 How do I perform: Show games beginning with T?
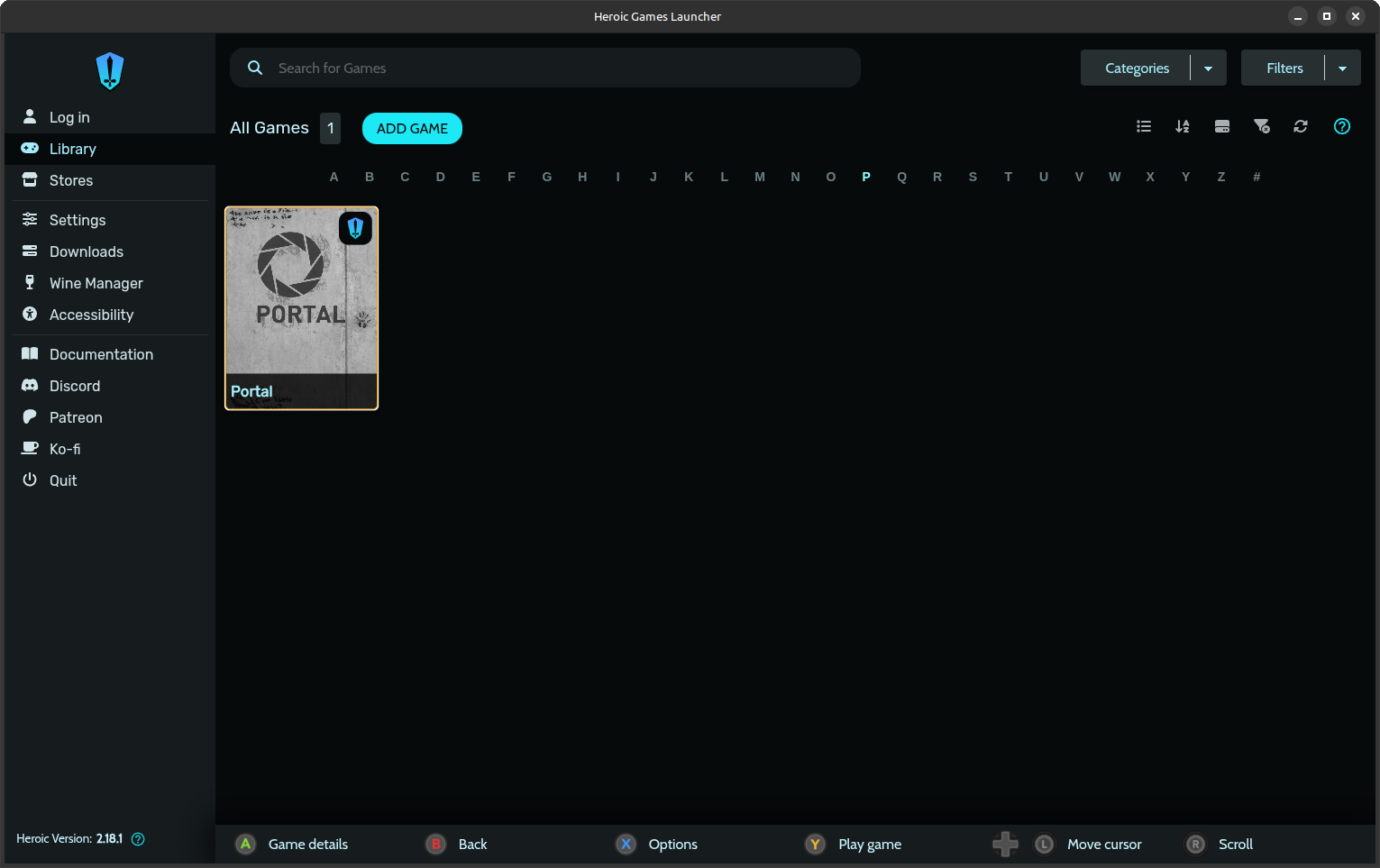1009,177
